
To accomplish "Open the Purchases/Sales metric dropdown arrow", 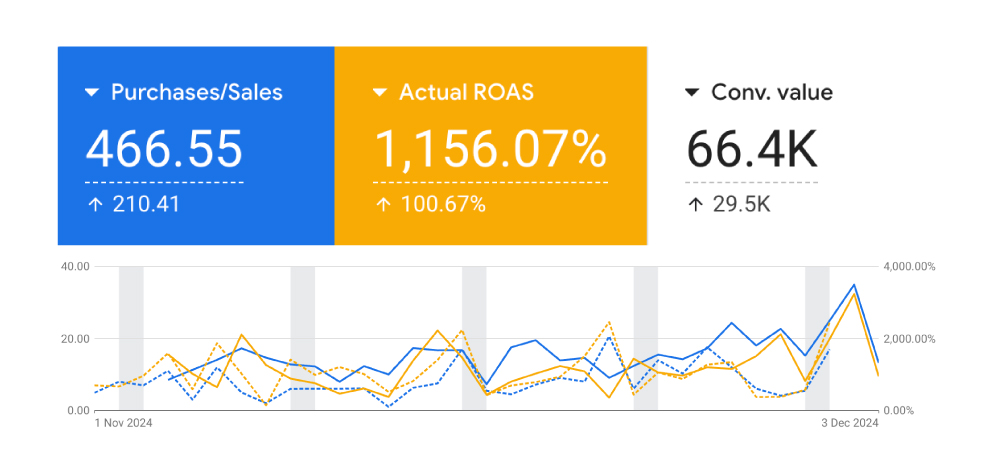I will tap(92, 93).
